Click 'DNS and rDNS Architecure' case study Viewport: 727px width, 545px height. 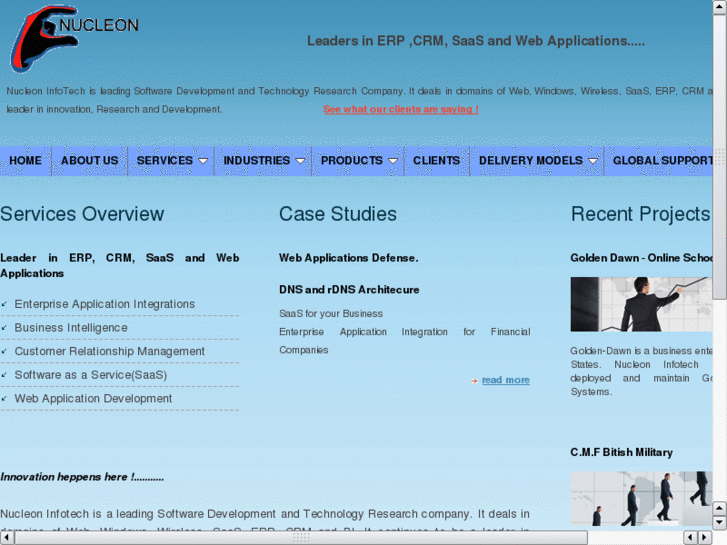point(349,290)
